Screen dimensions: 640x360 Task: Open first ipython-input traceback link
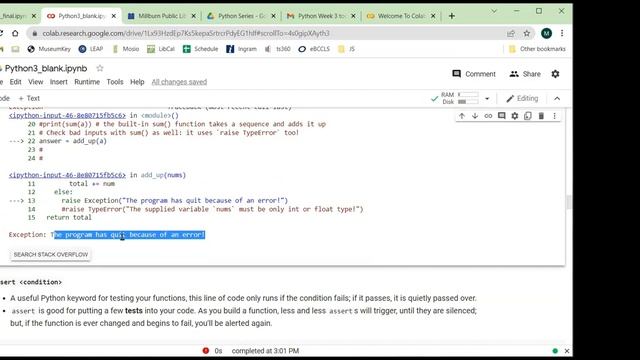pyautogui.click(x=67, y=116)
